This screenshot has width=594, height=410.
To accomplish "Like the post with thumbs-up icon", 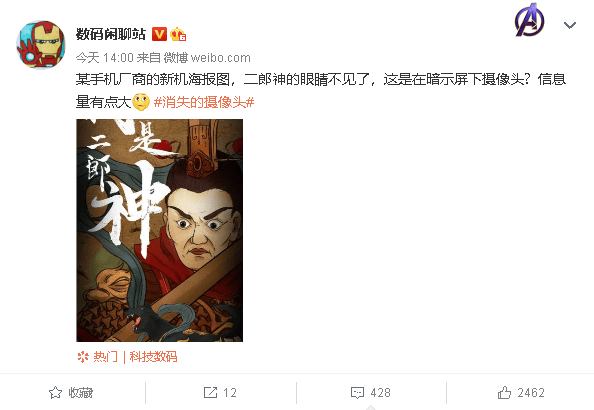I will pos(504,393).
